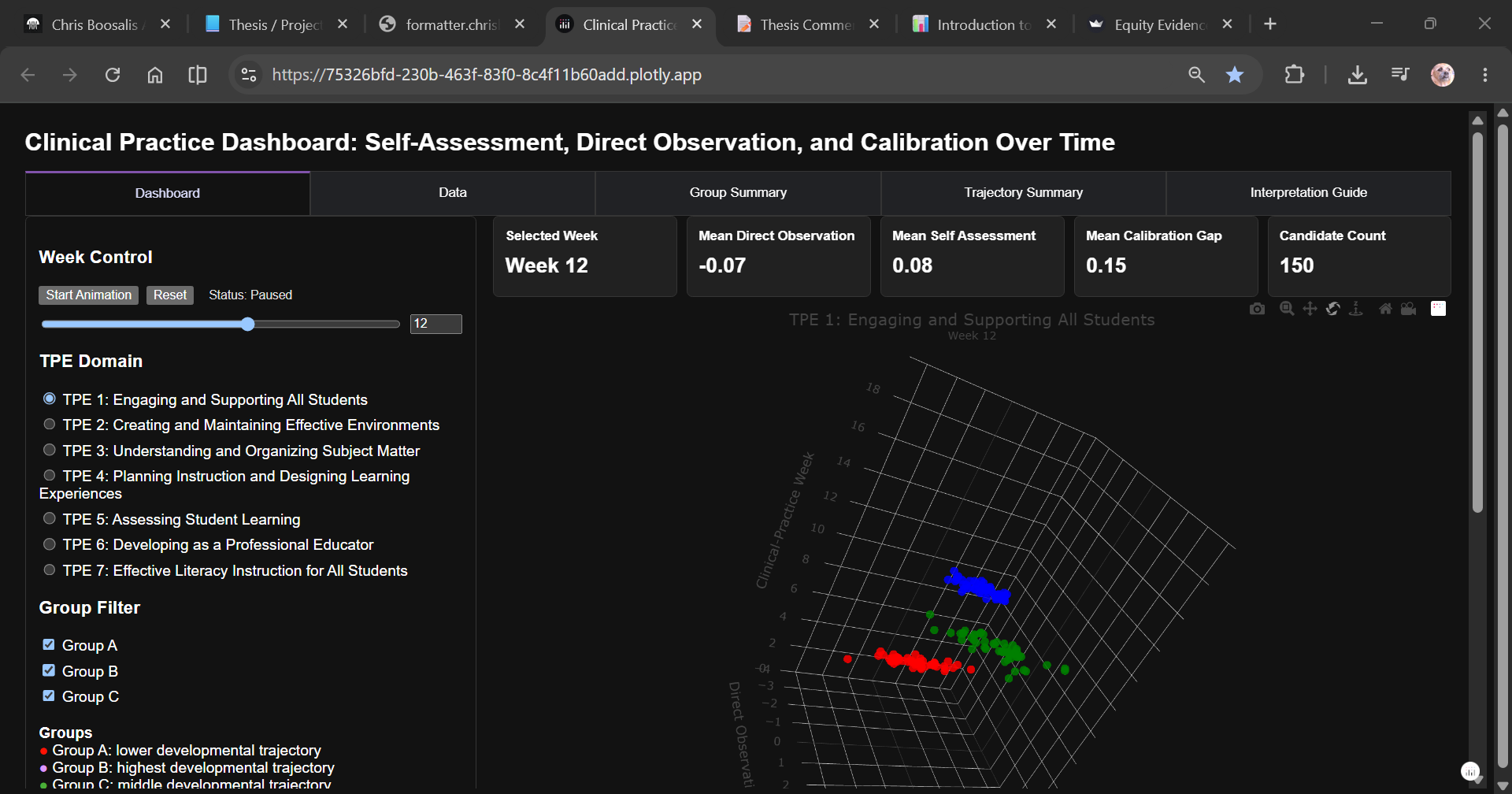Open the browser zoom magnifier icon
This screenshot has width=1512, height=794.
(1196, 75)
